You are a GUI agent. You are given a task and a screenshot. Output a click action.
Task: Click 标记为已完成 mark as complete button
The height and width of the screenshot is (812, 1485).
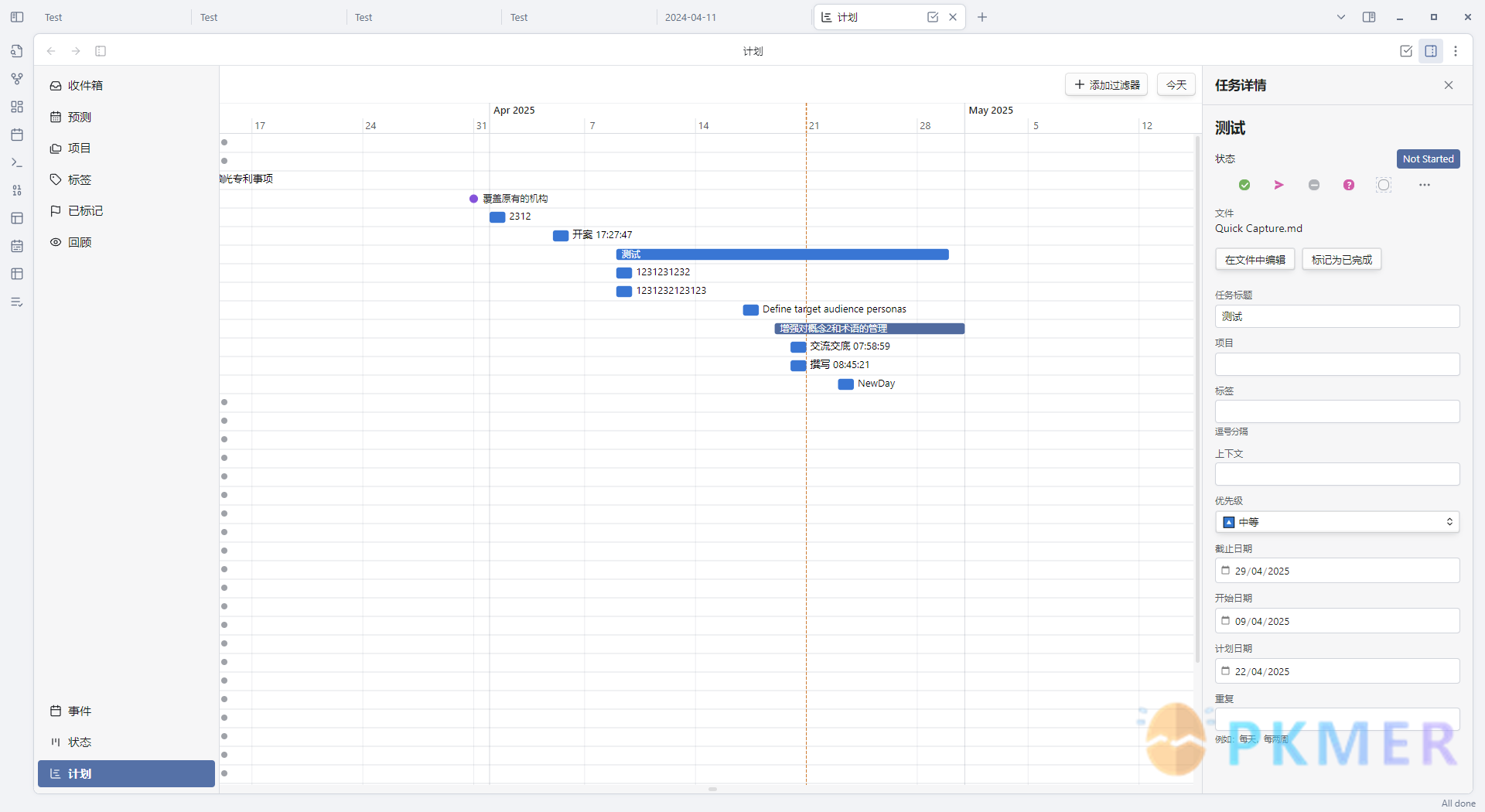click(1342, 260)
